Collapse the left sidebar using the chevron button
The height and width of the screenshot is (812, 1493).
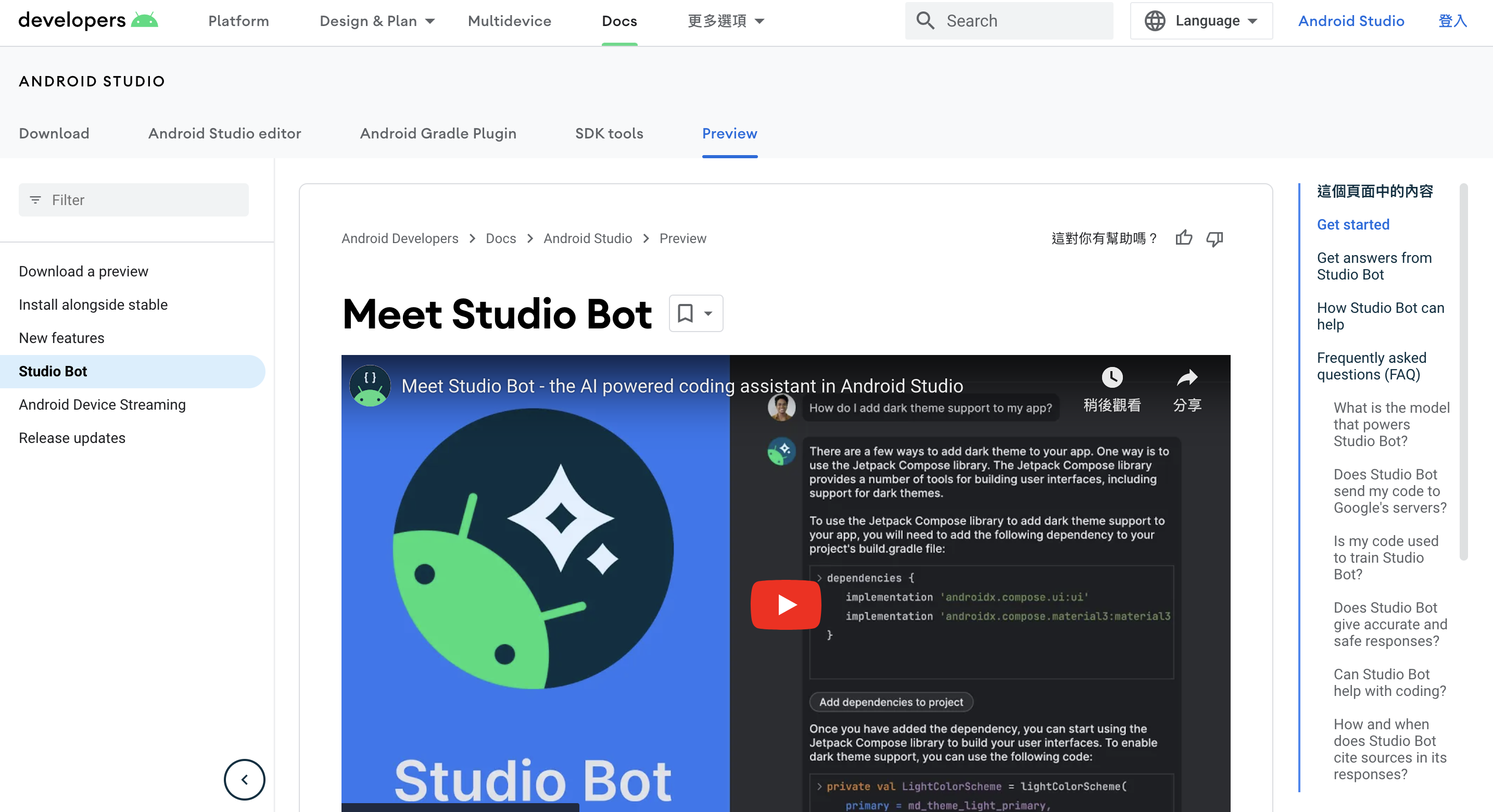[244, 780]
